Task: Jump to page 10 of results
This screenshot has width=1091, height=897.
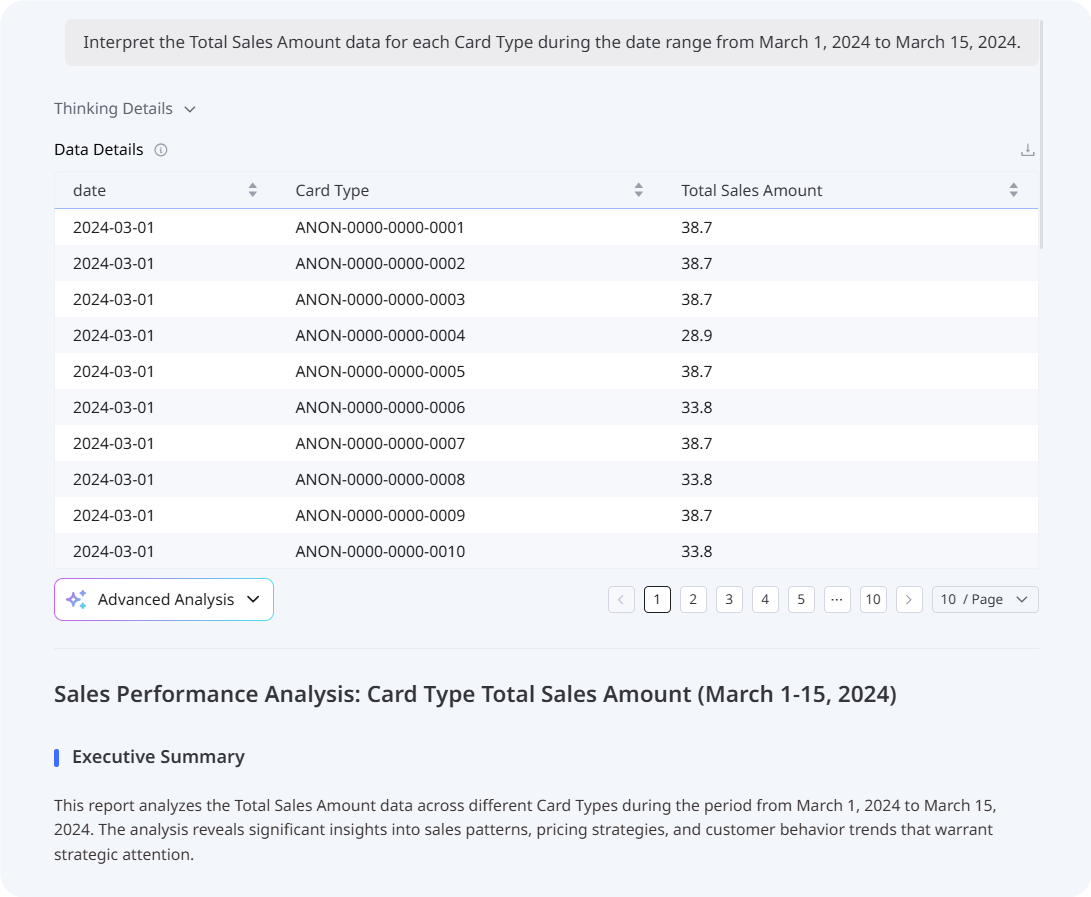Action: pyautogui.click(x=873, y=599)
